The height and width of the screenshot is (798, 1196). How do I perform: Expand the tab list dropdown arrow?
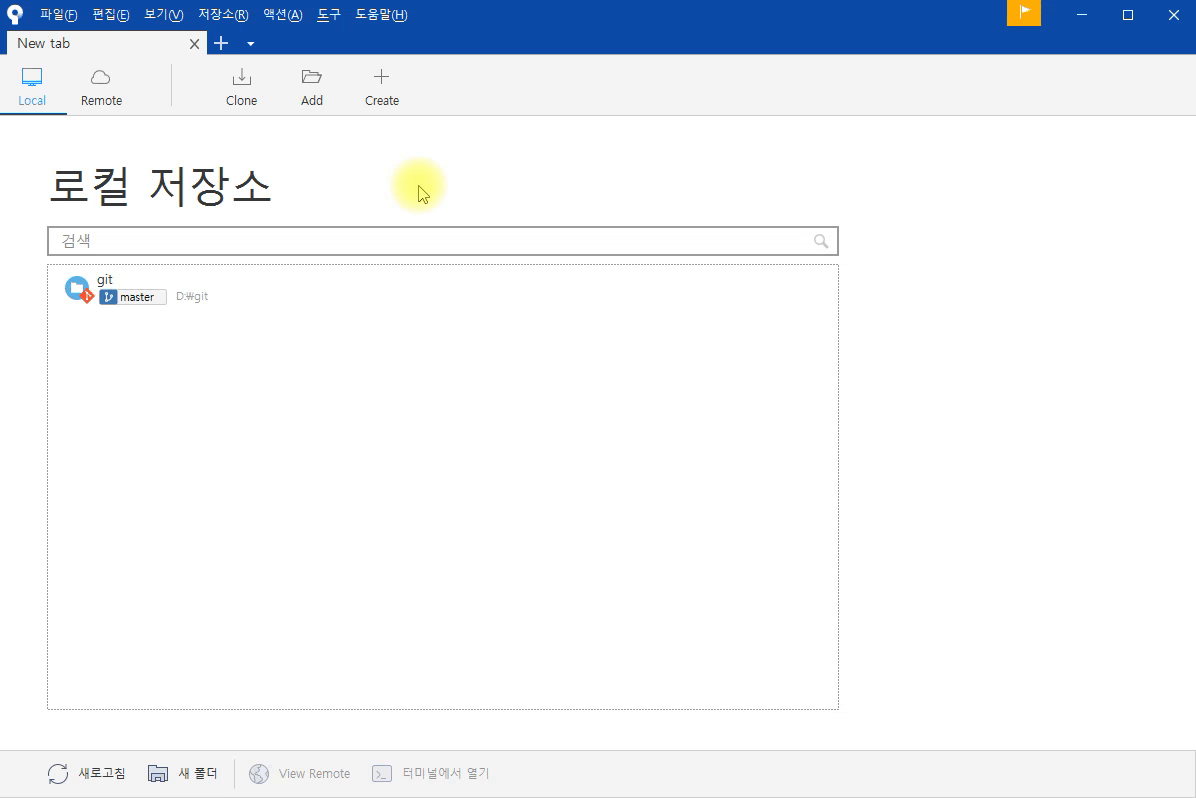[250, 44]
